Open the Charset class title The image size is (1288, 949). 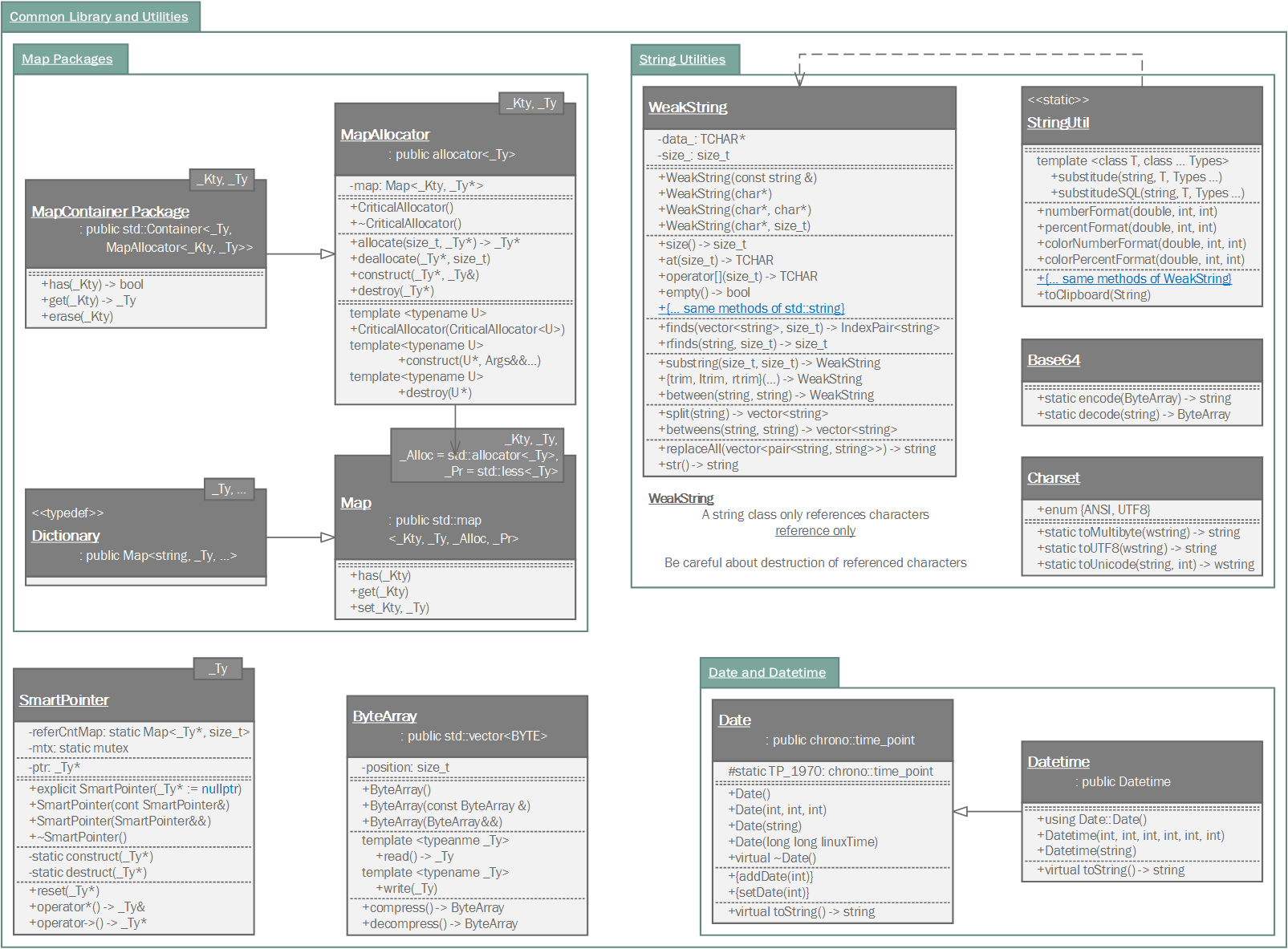pyautogui.click(x=1054, y=478)
